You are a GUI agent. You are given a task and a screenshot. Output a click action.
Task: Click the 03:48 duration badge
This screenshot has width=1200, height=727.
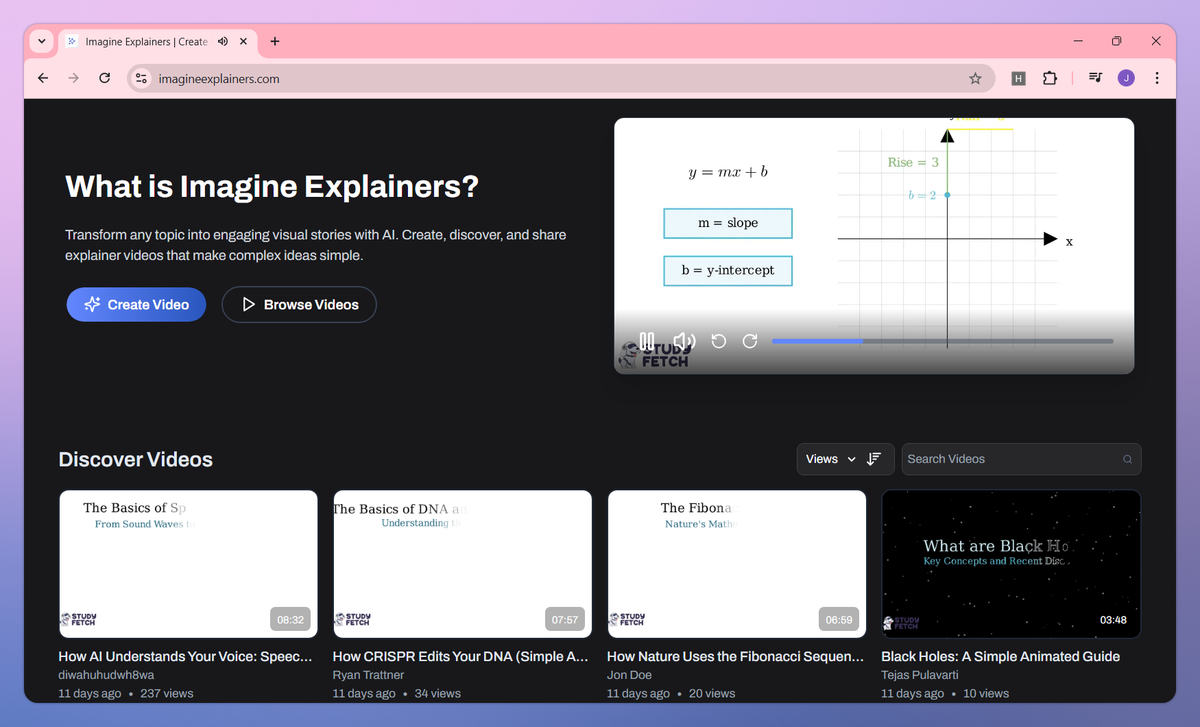(1113, 620)
